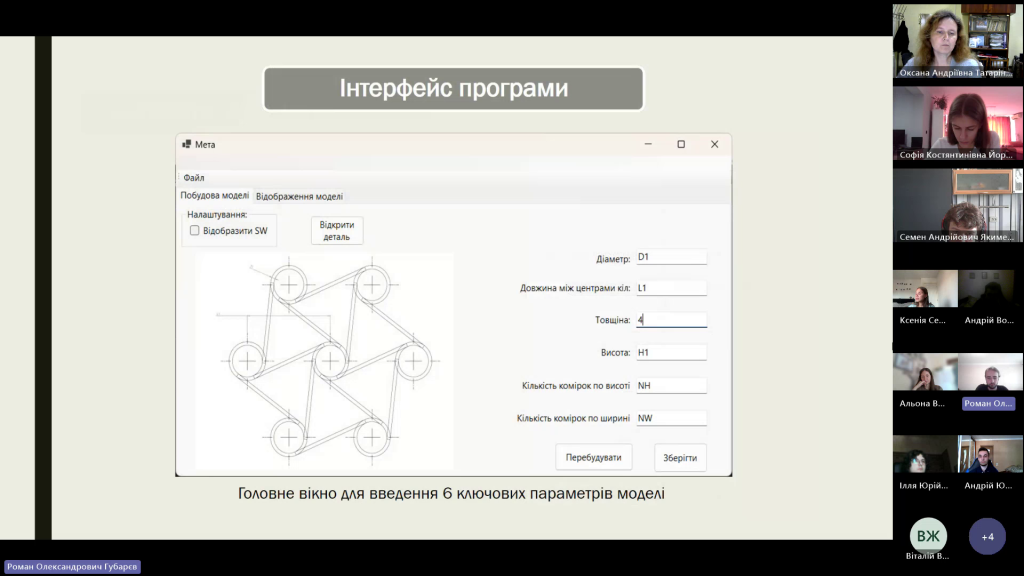Click Семен Андрійович's video tile
Image resolution: width=1024 pixels, height=576 pixels.
(x=957, y=205)
